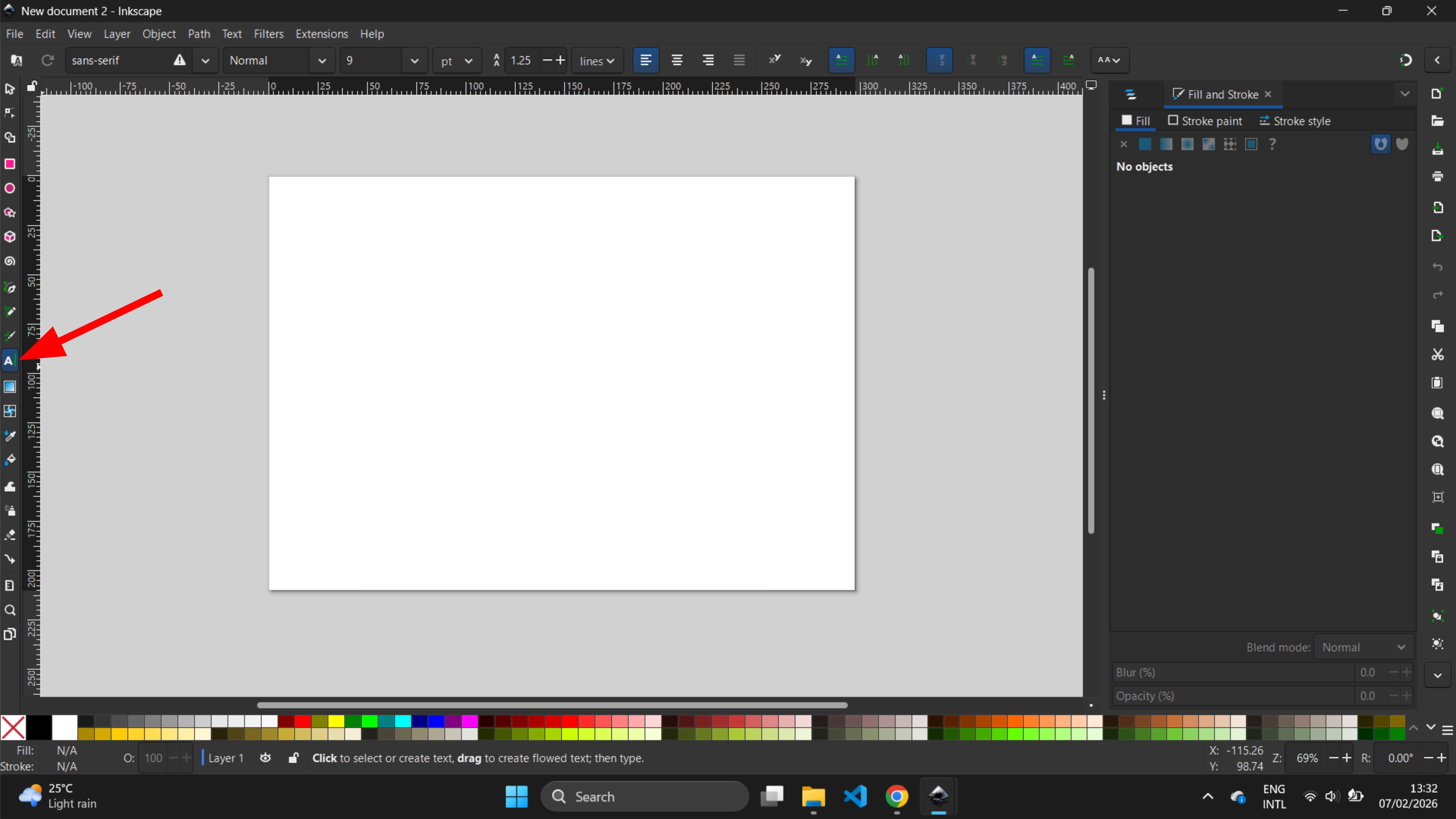The image size is (1456, 819).
Task: Select the Spiral tool
Action: pos(10,262)
